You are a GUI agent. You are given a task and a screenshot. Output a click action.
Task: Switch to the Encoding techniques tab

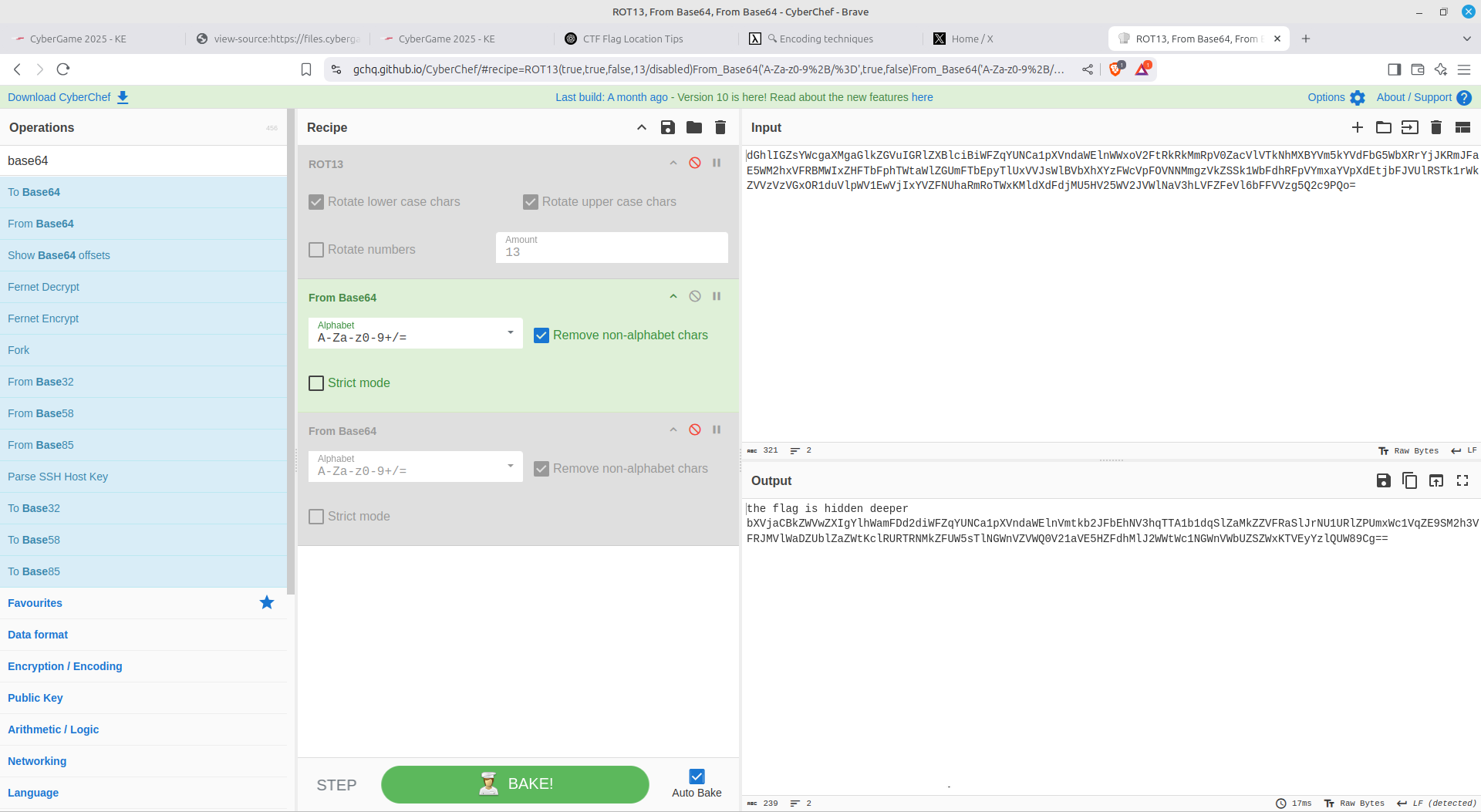coord(826,39)
